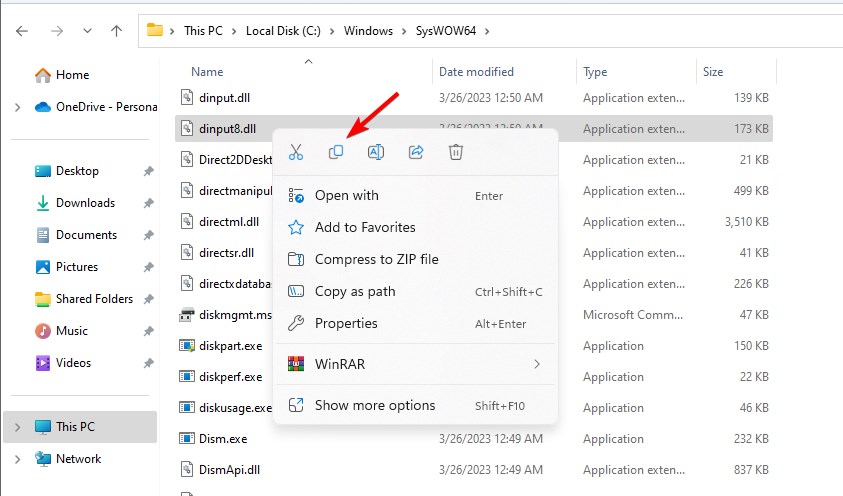Open Music in the sidebar

pyautogui.click(x=61, y=331)
